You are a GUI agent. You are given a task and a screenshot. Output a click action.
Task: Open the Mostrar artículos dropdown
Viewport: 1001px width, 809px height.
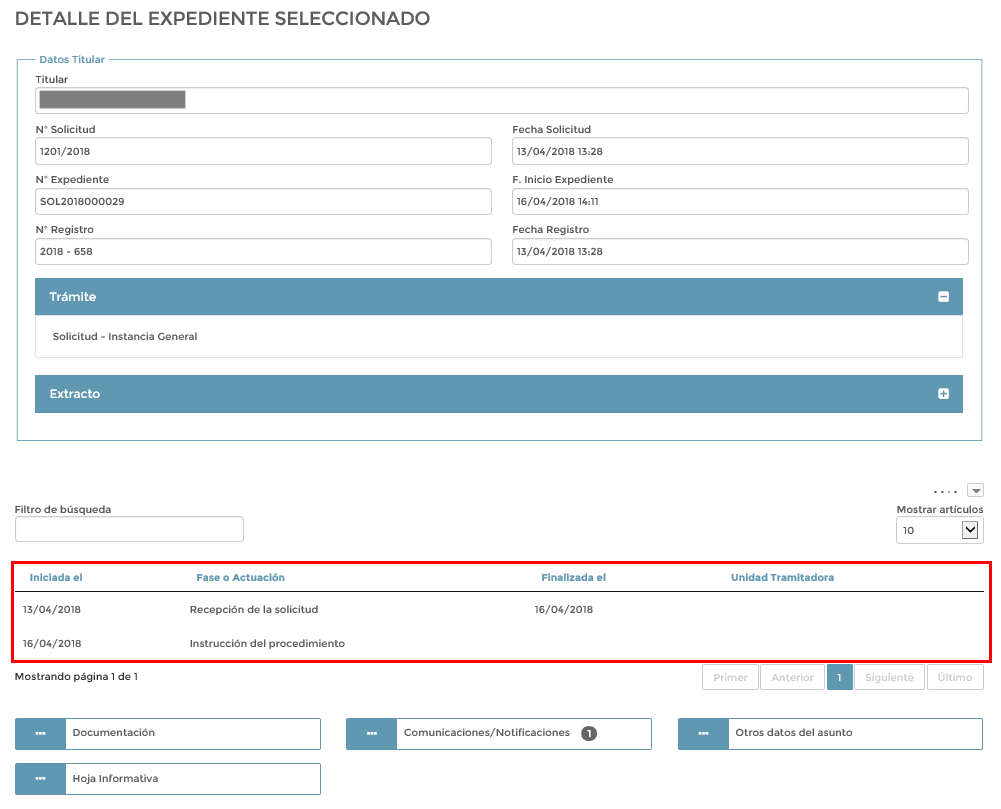[x=939, y=530]
